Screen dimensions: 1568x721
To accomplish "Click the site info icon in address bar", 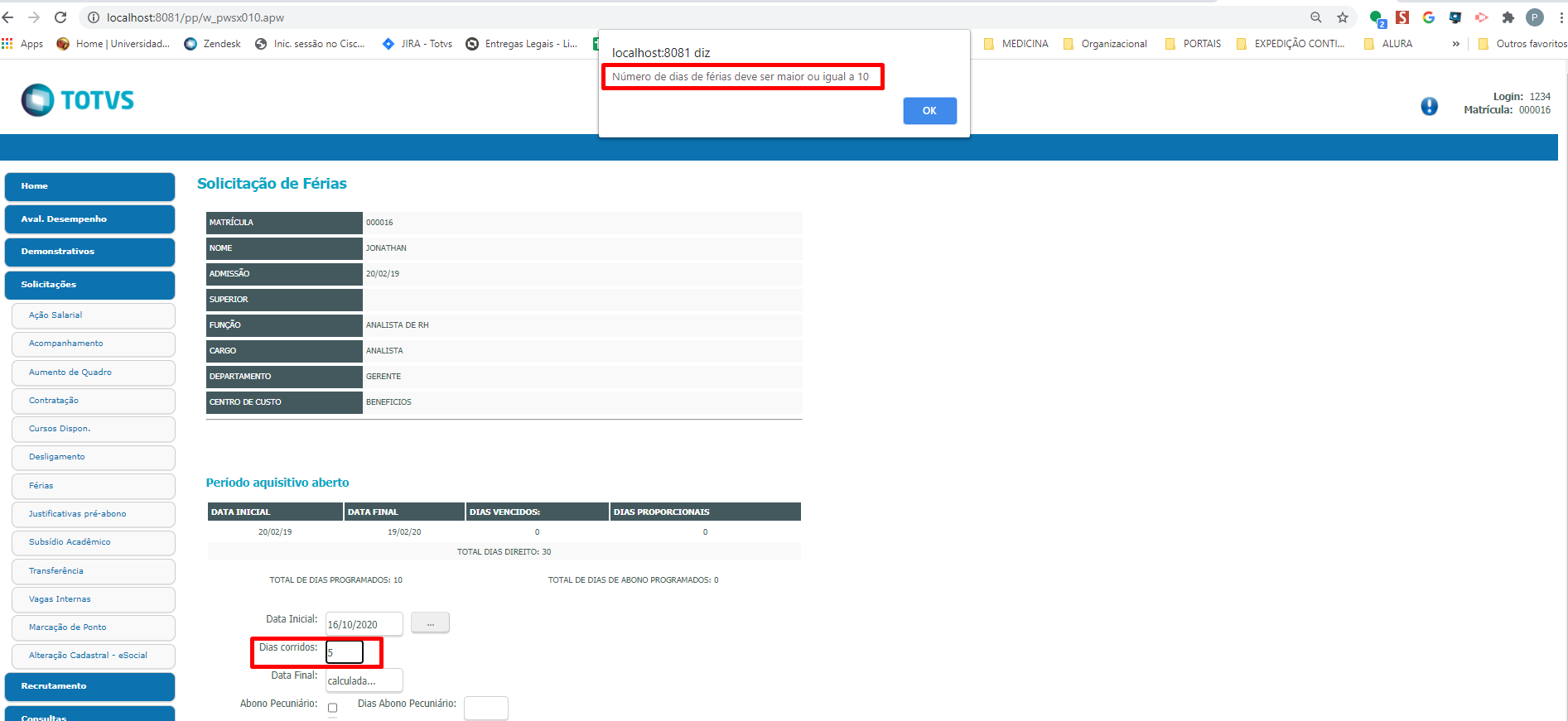I will tap(94, 17).
